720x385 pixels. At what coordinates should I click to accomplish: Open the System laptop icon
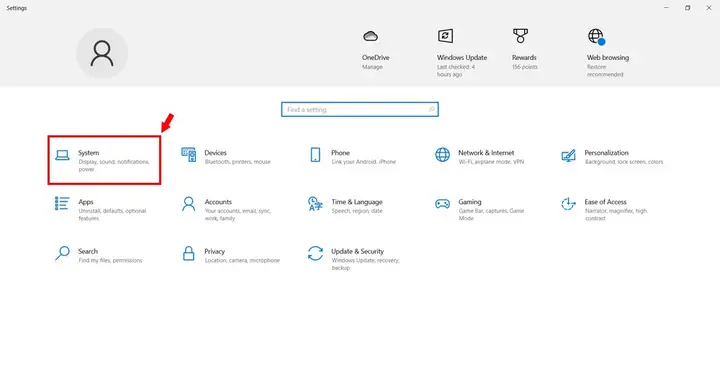pyautogui.click(x=62, y=155)
